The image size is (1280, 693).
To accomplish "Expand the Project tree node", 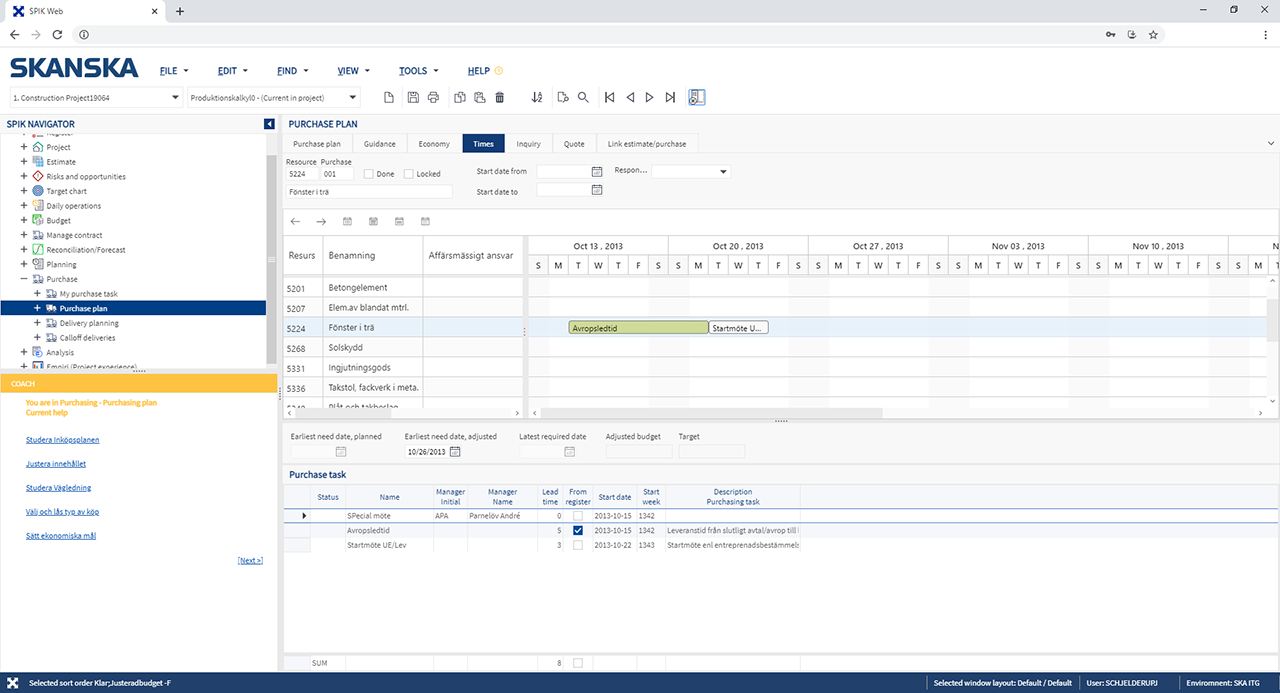I will [x=24, y=147].
